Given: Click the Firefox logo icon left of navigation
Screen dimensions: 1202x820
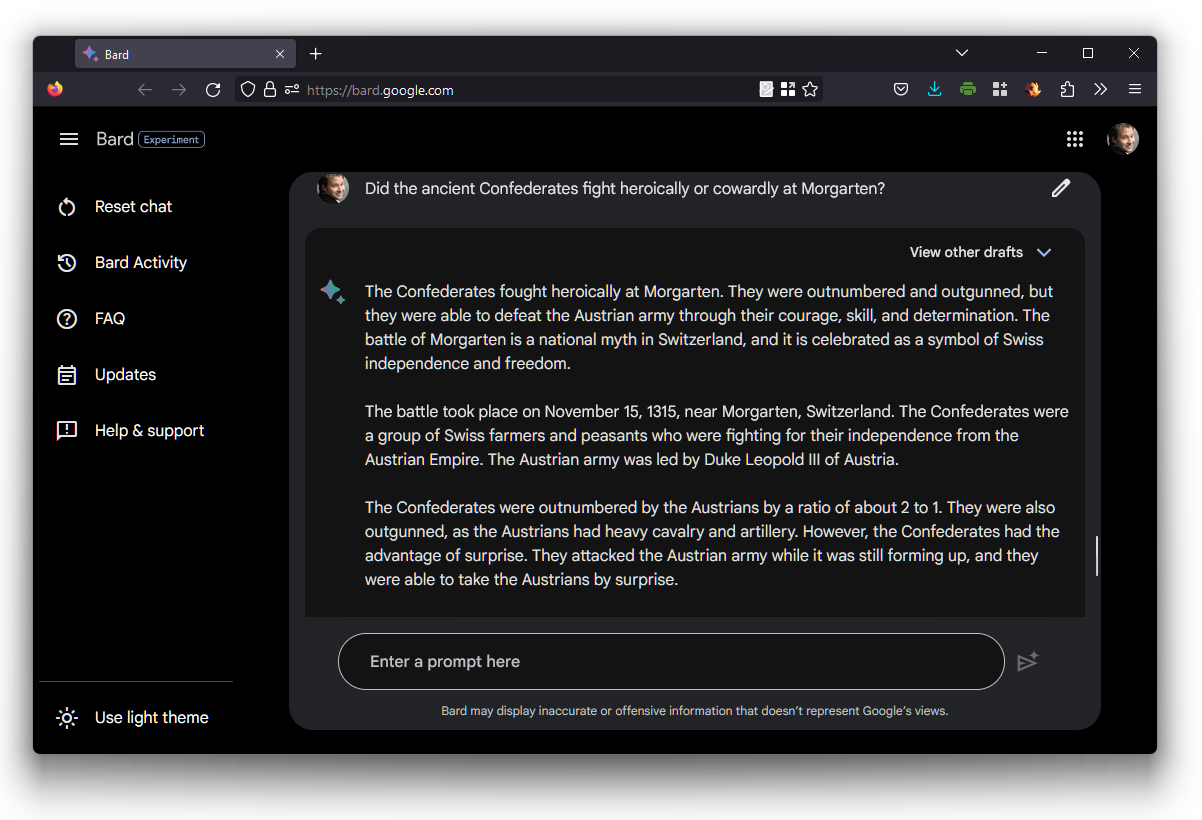Looking at the screenshot, I should (55, 90).
